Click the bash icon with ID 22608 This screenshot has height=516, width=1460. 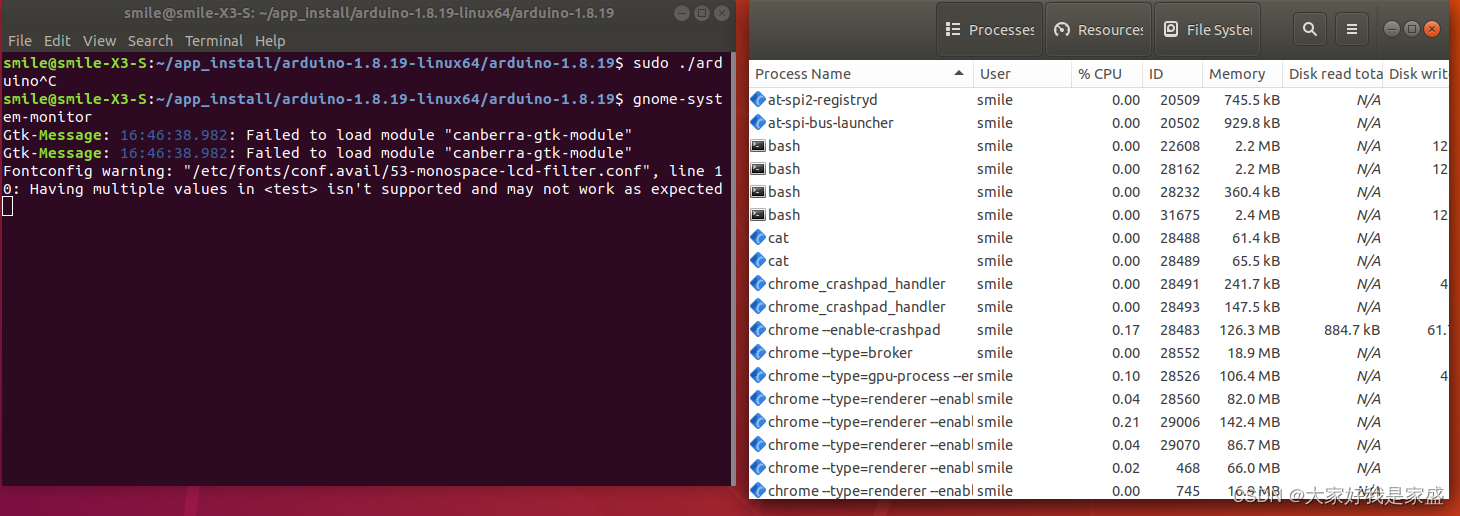(x=758, y=146)
